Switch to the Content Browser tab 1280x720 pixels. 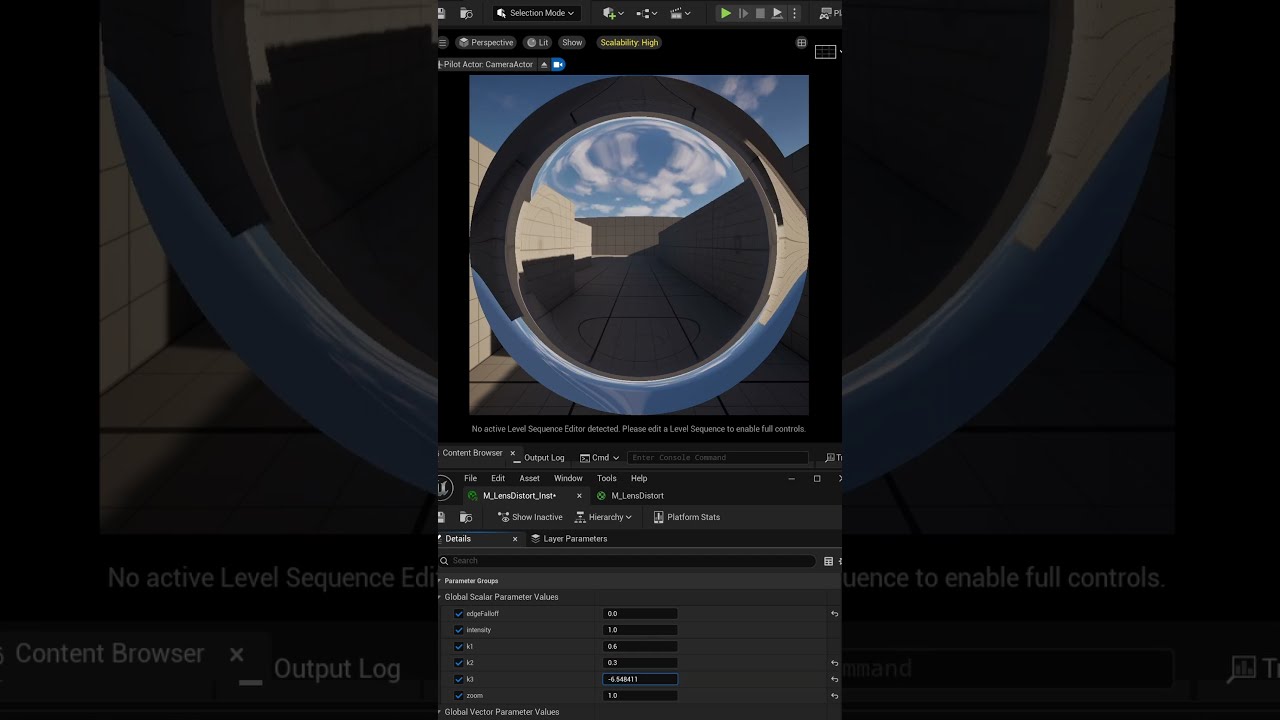(472, 453)
